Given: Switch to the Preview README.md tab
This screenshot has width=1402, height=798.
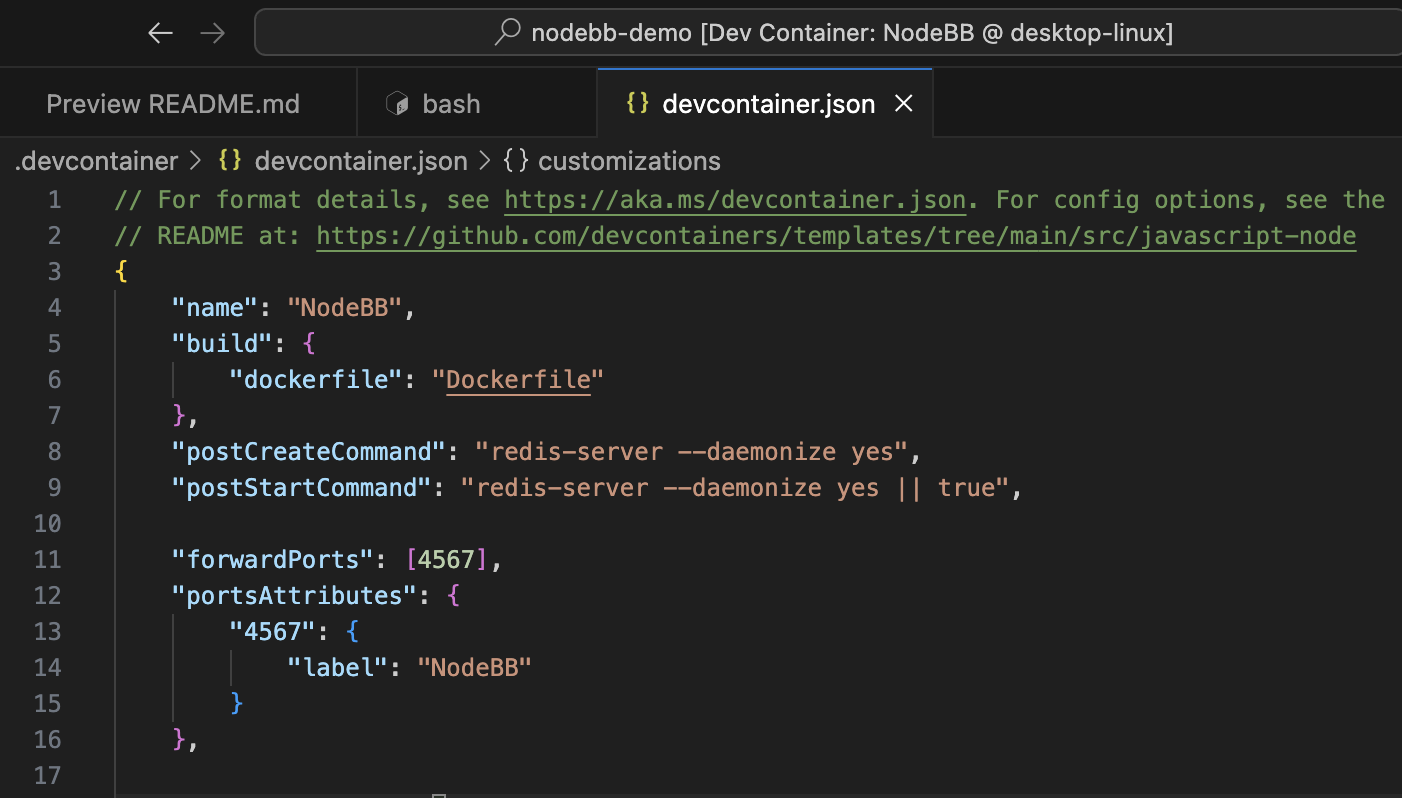Looking at the screenshot, I should pyautogui.click(x=173, y=104).
